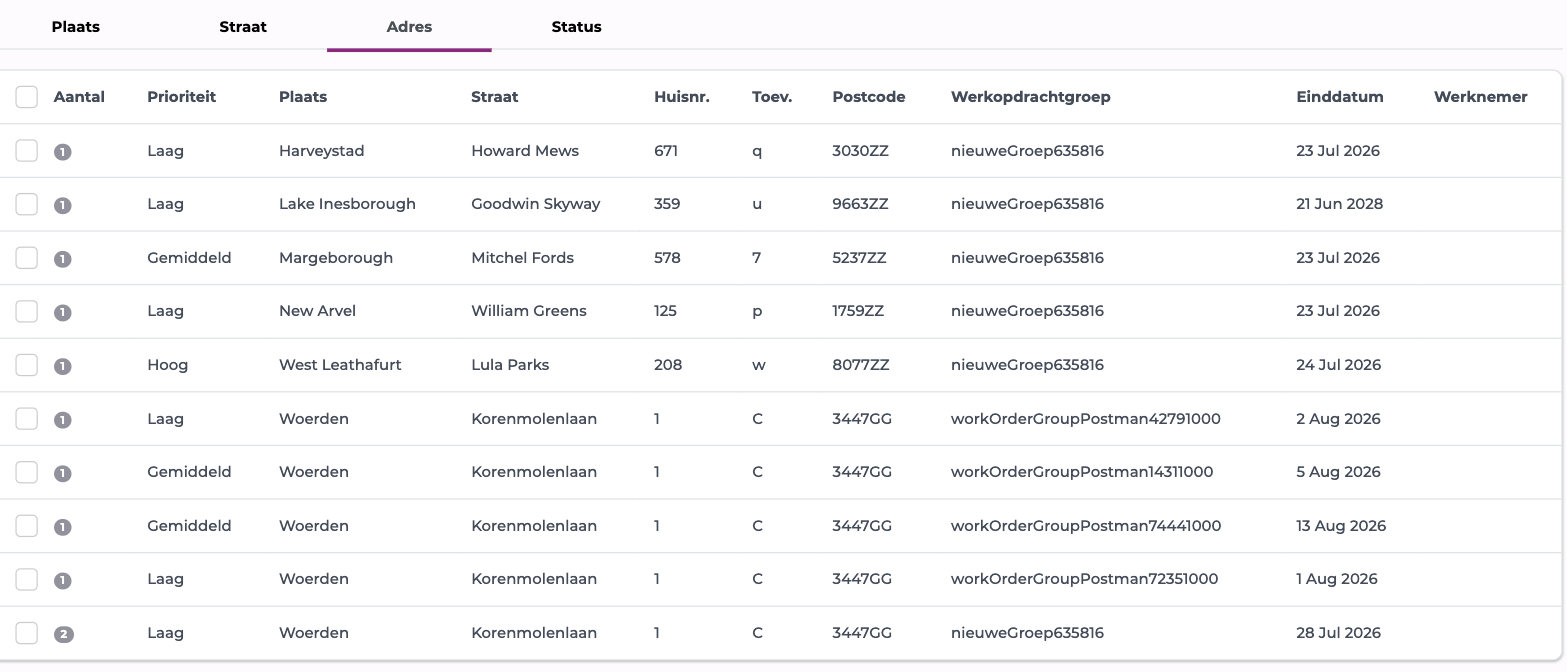Click count badge in Harveystad row

[63, 152]
